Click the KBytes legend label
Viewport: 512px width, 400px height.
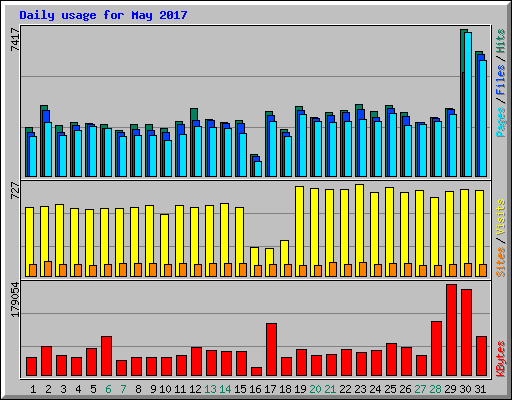(501, 359)
